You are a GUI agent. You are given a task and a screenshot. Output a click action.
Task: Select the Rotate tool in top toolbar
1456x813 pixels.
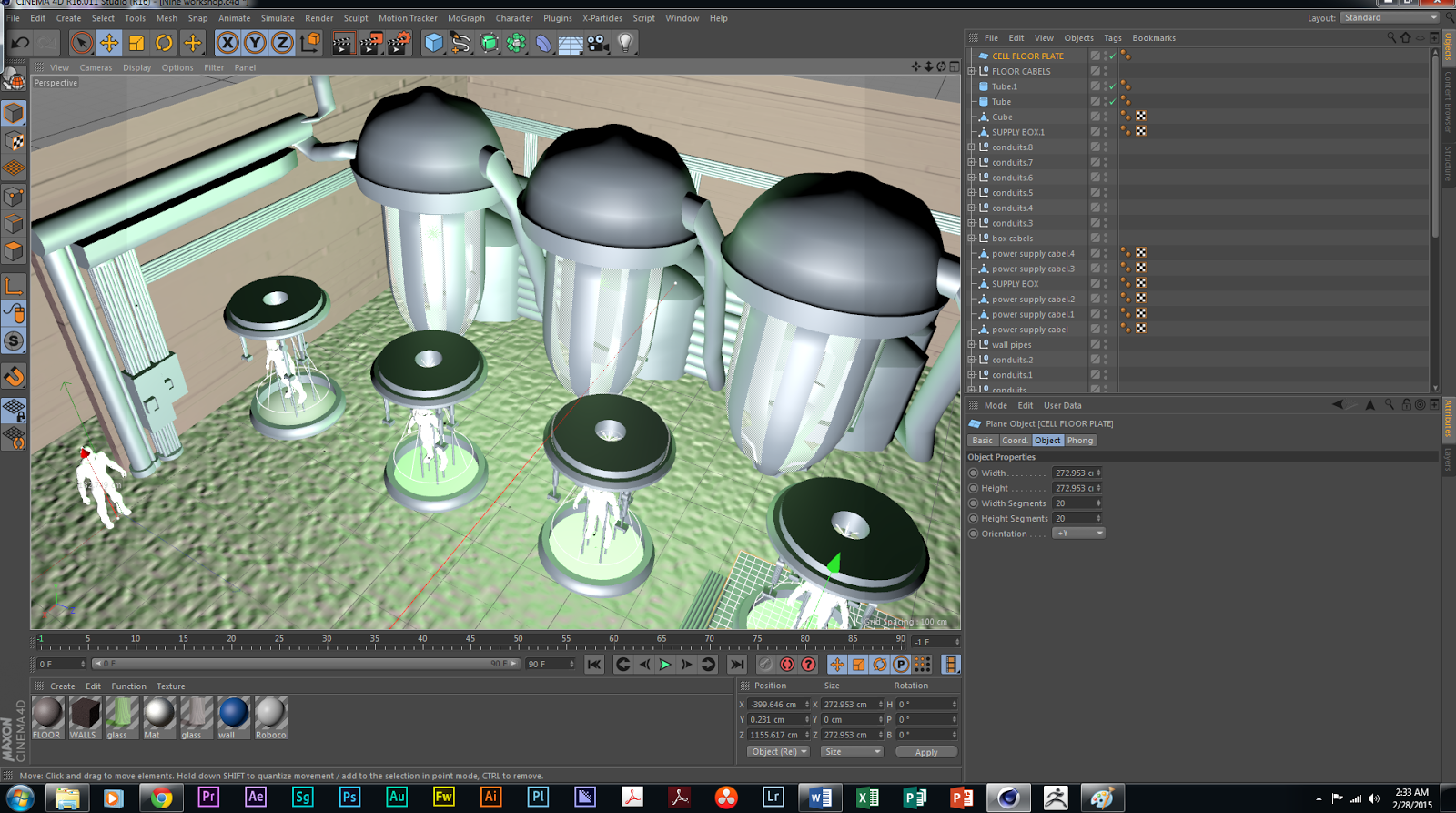(x=164, y=43)
